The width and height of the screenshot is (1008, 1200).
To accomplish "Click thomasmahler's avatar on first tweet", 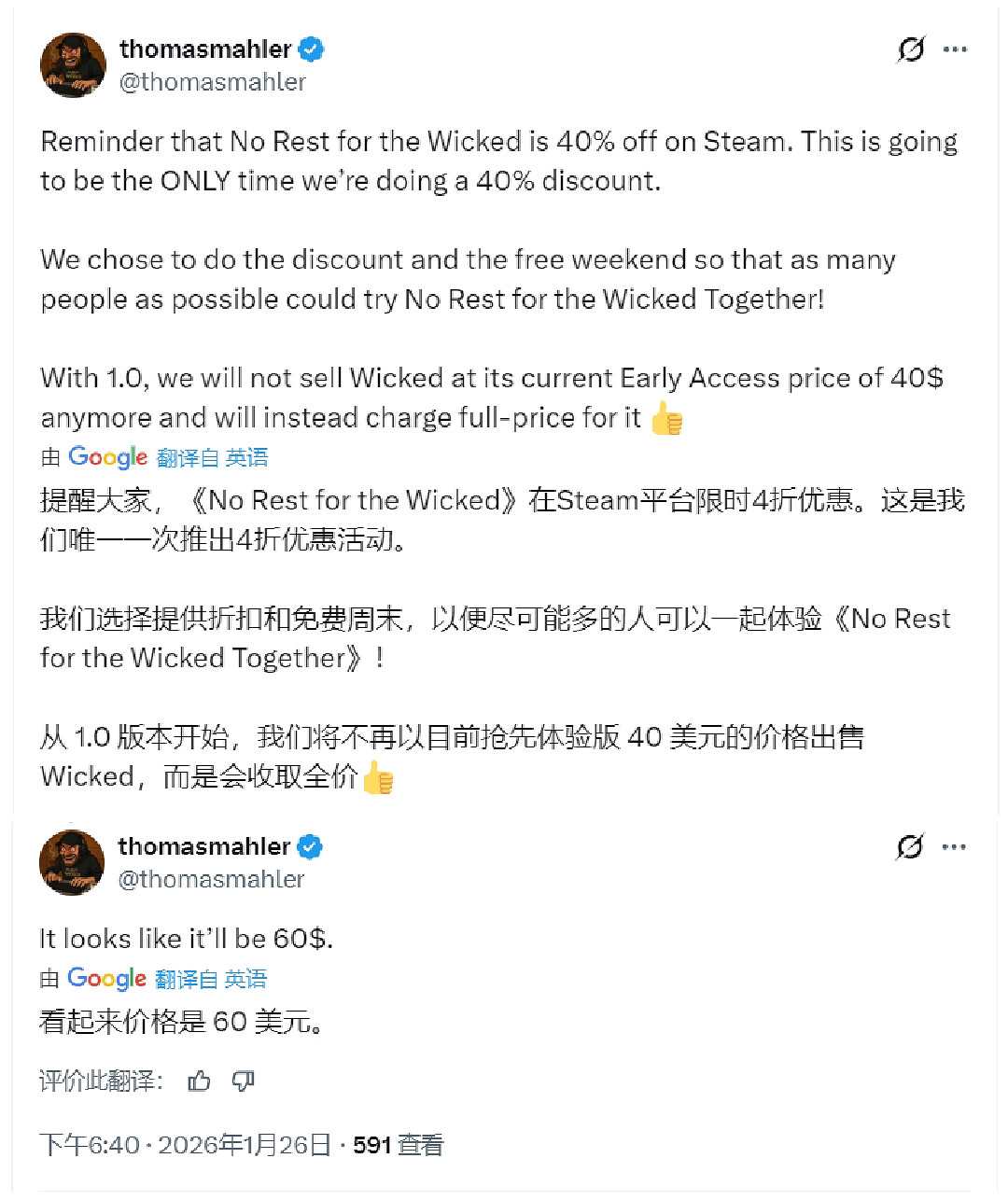I will click(x=73, y=65).
